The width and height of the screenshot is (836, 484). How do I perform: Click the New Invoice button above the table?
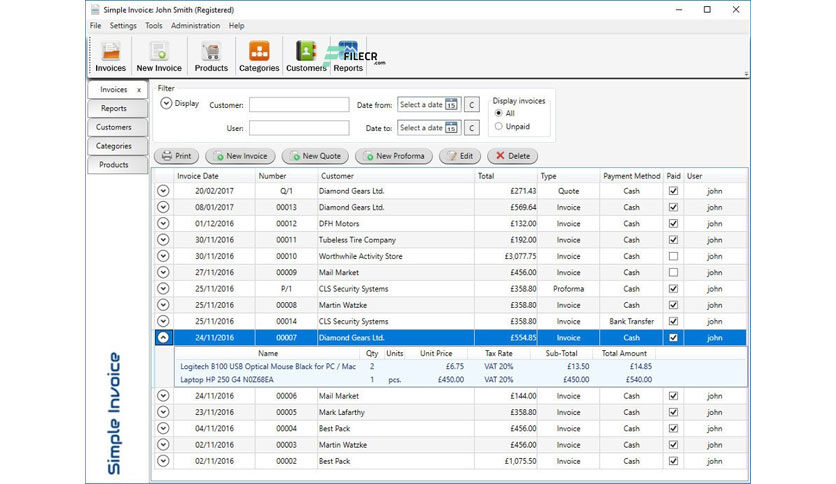tap(240, 156)
